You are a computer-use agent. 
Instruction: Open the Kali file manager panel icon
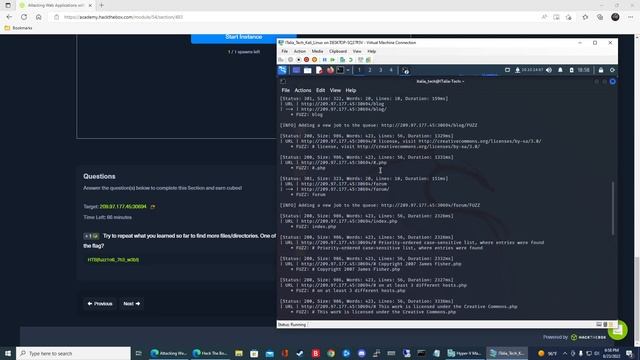click(307, 70)
